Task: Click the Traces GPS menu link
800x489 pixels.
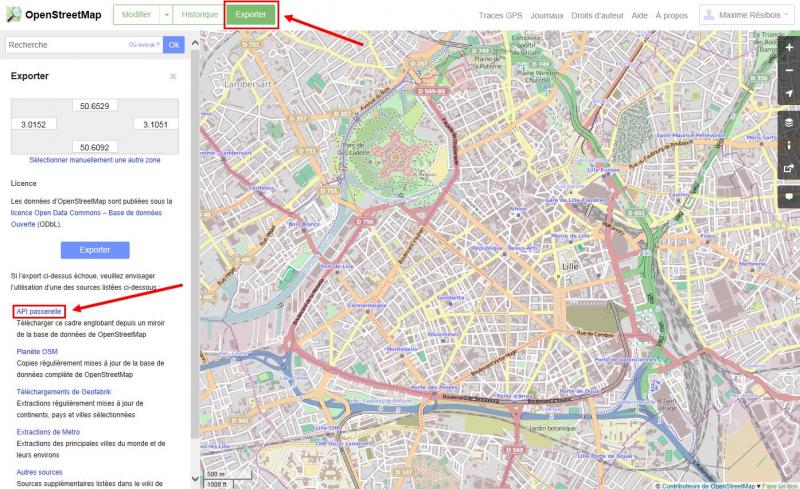Action: tap(500, 16)
